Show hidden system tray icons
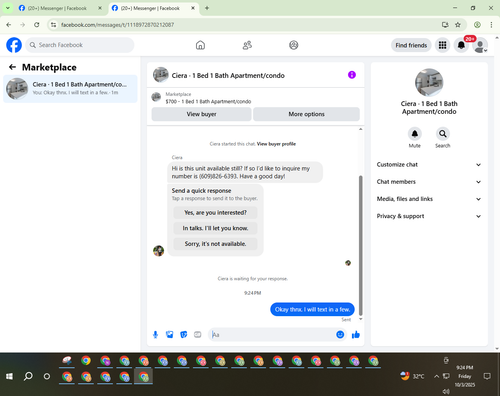 pyautogui.click(x=436, y=376)
